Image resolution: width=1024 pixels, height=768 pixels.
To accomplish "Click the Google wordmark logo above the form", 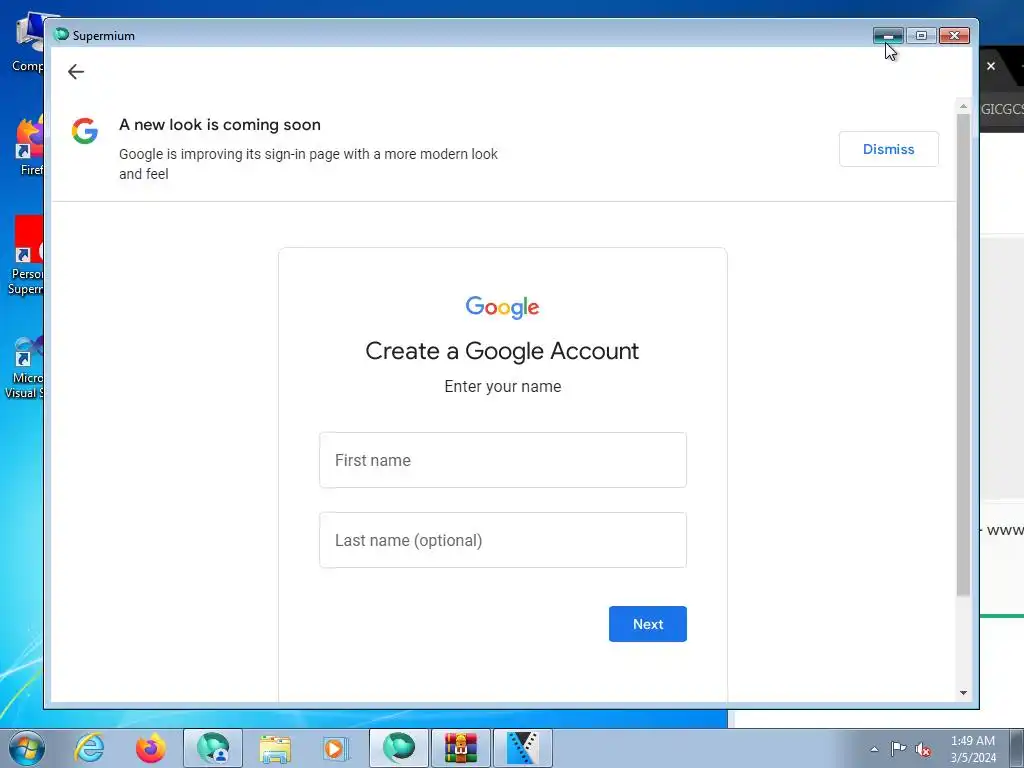I will tap(502, 307).
